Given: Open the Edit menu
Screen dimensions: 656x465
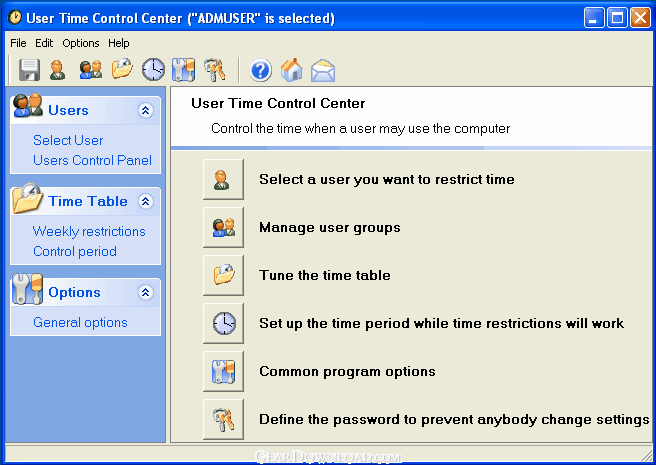Looking at the screenshot, I should click(x=44, y=43).
